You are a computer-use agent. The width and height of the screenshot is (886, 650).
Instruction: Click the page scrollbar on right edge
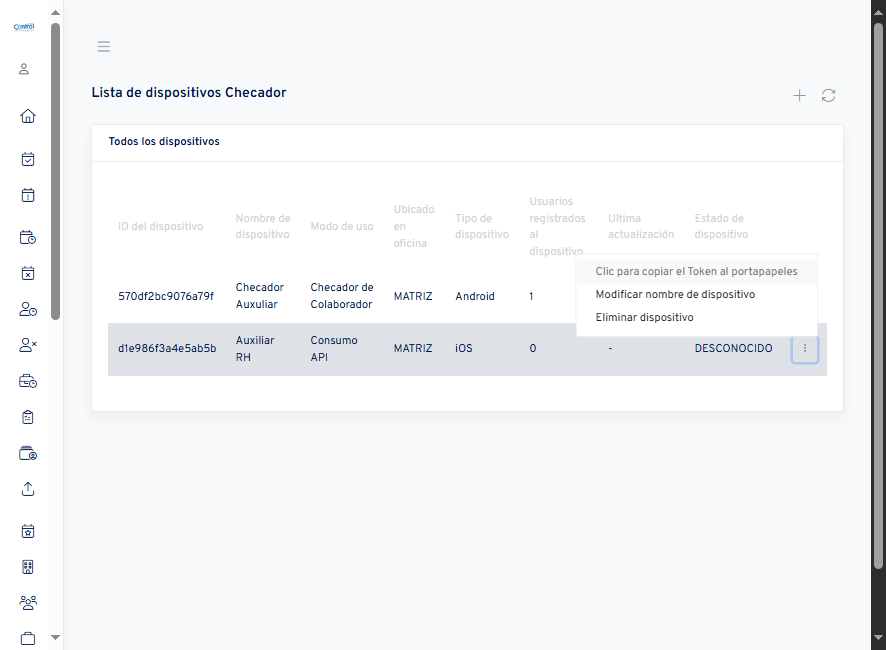(878, 296)
